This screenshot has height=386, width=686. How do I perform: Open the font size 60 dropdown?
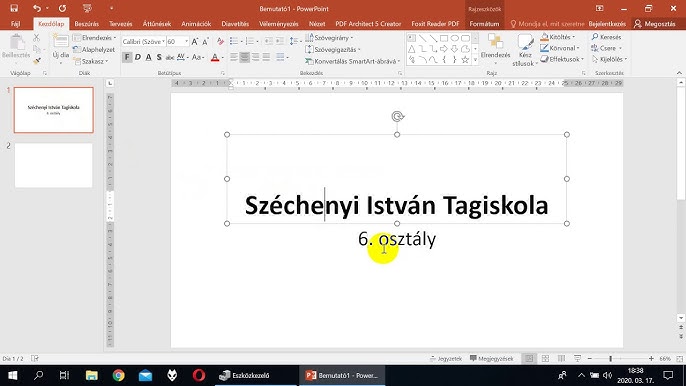coord(186,42)
